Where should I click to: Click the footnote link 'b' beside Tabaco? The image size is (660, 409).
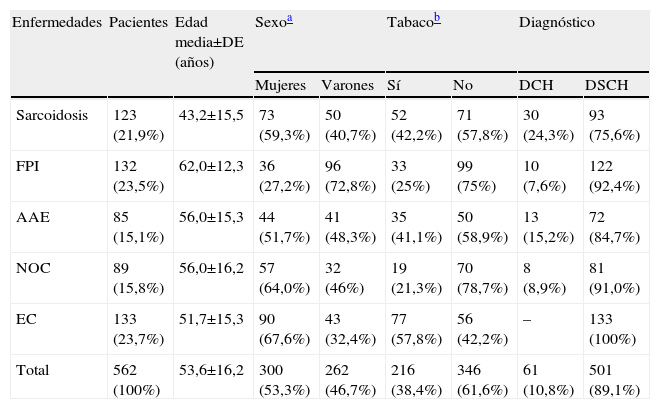pyautogui.click(x=437, y=20)
